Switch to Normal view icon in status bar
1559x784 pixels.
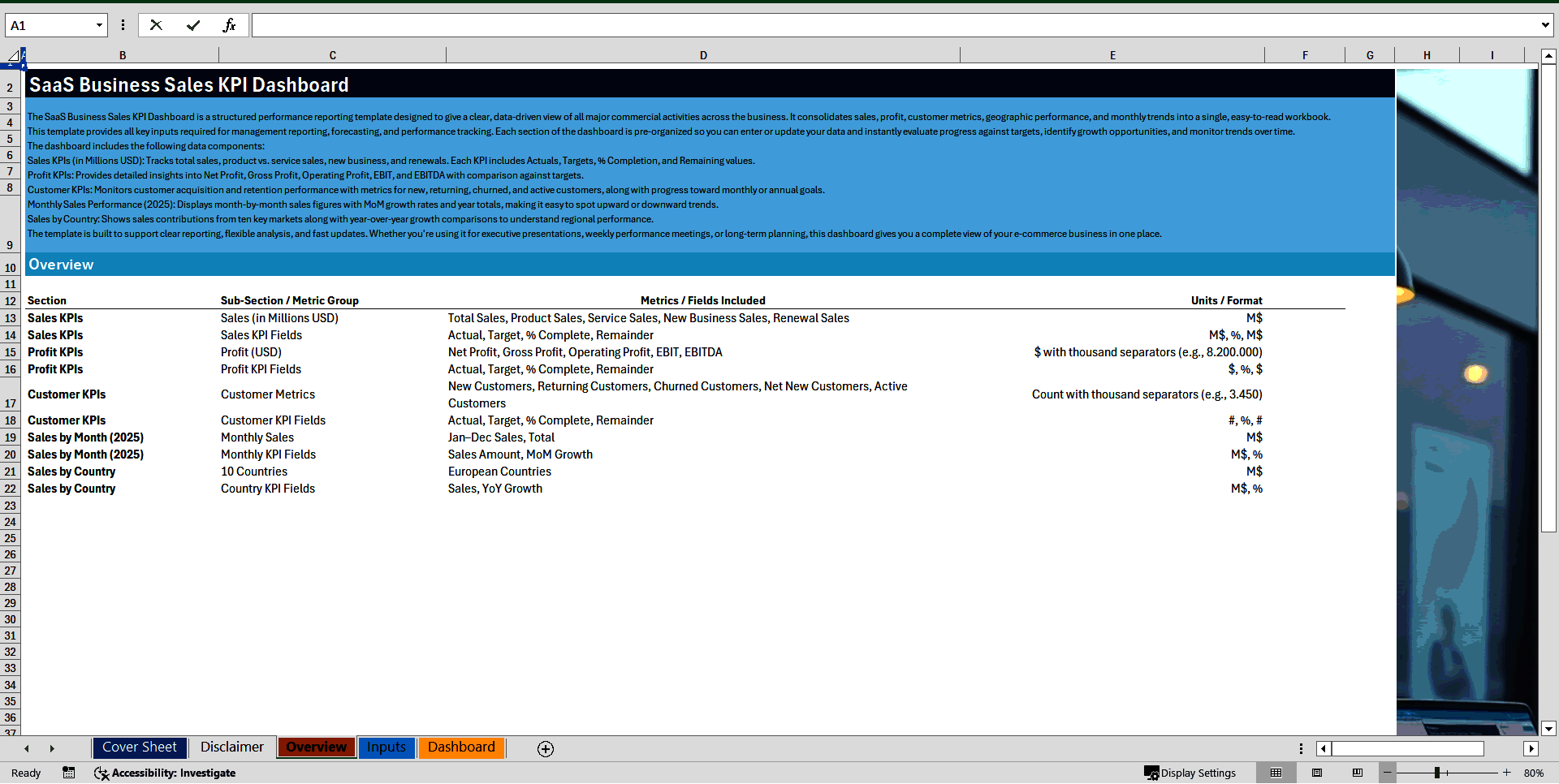[1276, 773]
